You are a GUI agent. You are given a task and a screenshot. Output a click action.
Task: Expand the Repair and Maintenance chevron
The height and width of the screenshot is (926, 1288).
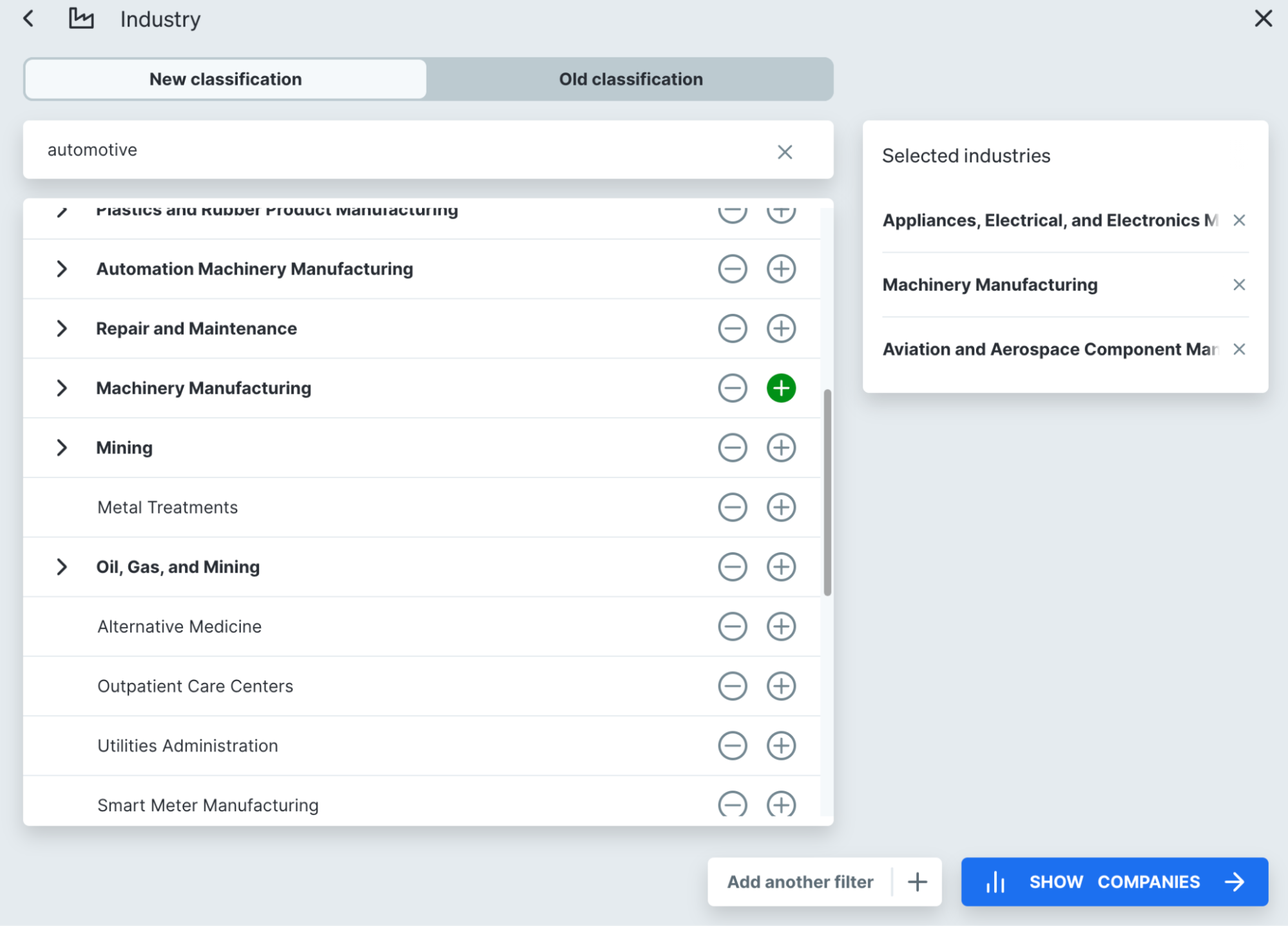[61, 328]
